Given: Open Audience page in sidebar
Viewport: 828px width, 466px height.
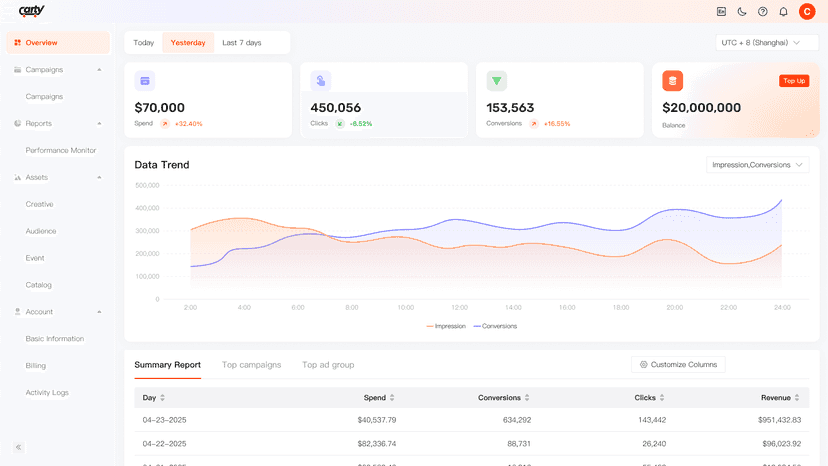Looking at the screenshot, I should [x=41, y=231].
